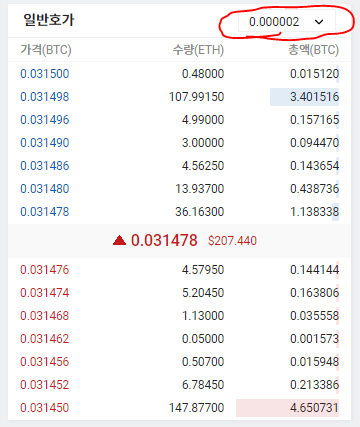
Task: Click the red up-triangle price indicator
Action: pos(119,240)
